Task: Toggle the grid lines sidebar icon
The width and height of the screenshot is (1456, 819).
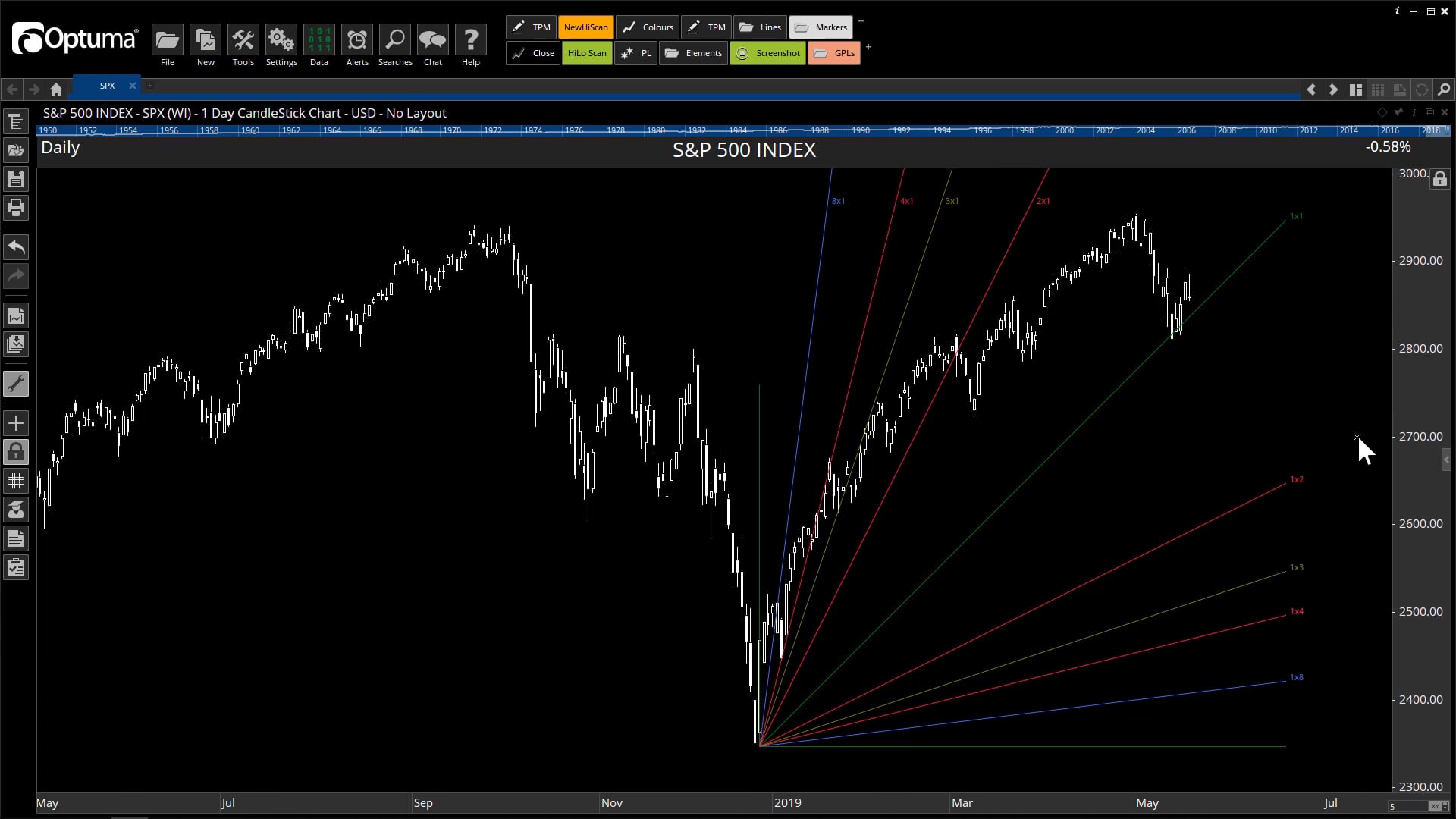Action: click(16, 481)
